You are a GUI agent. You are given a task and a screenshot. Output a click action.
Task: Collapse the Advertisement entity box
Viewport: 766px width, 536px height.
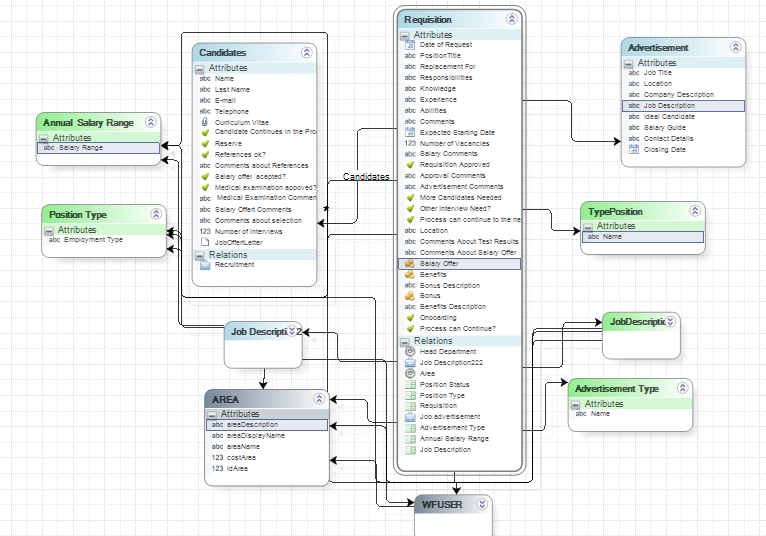pyautogui.click(x=735, y=47)
